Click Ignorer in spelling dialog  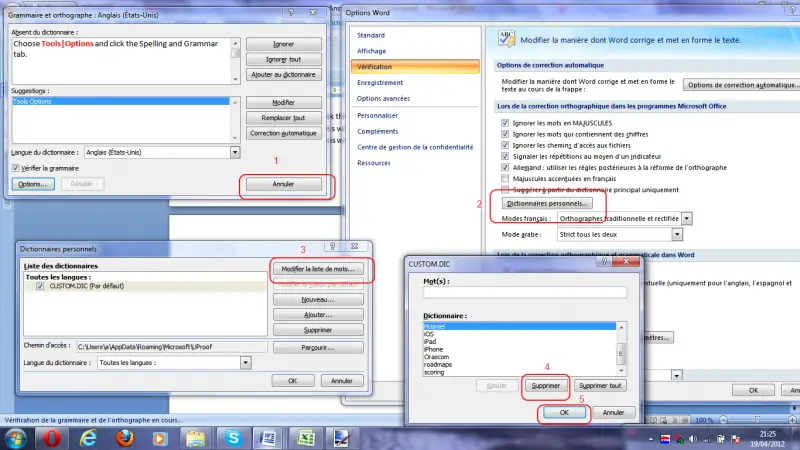point(284,44)
